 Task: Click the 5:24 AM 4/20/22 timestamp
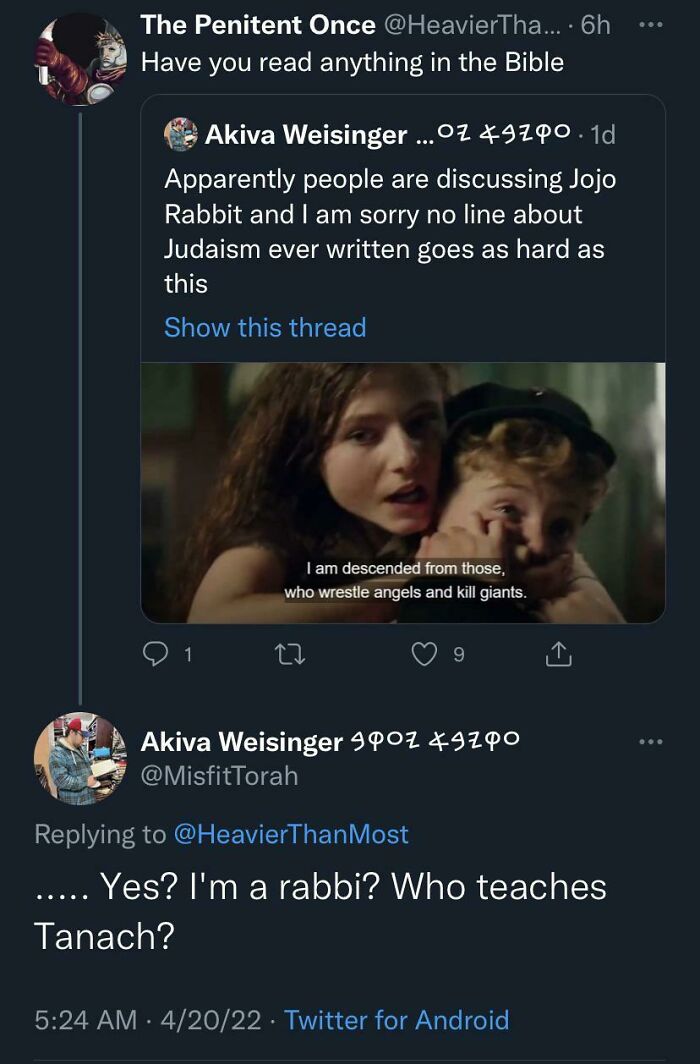[147, 1019]
